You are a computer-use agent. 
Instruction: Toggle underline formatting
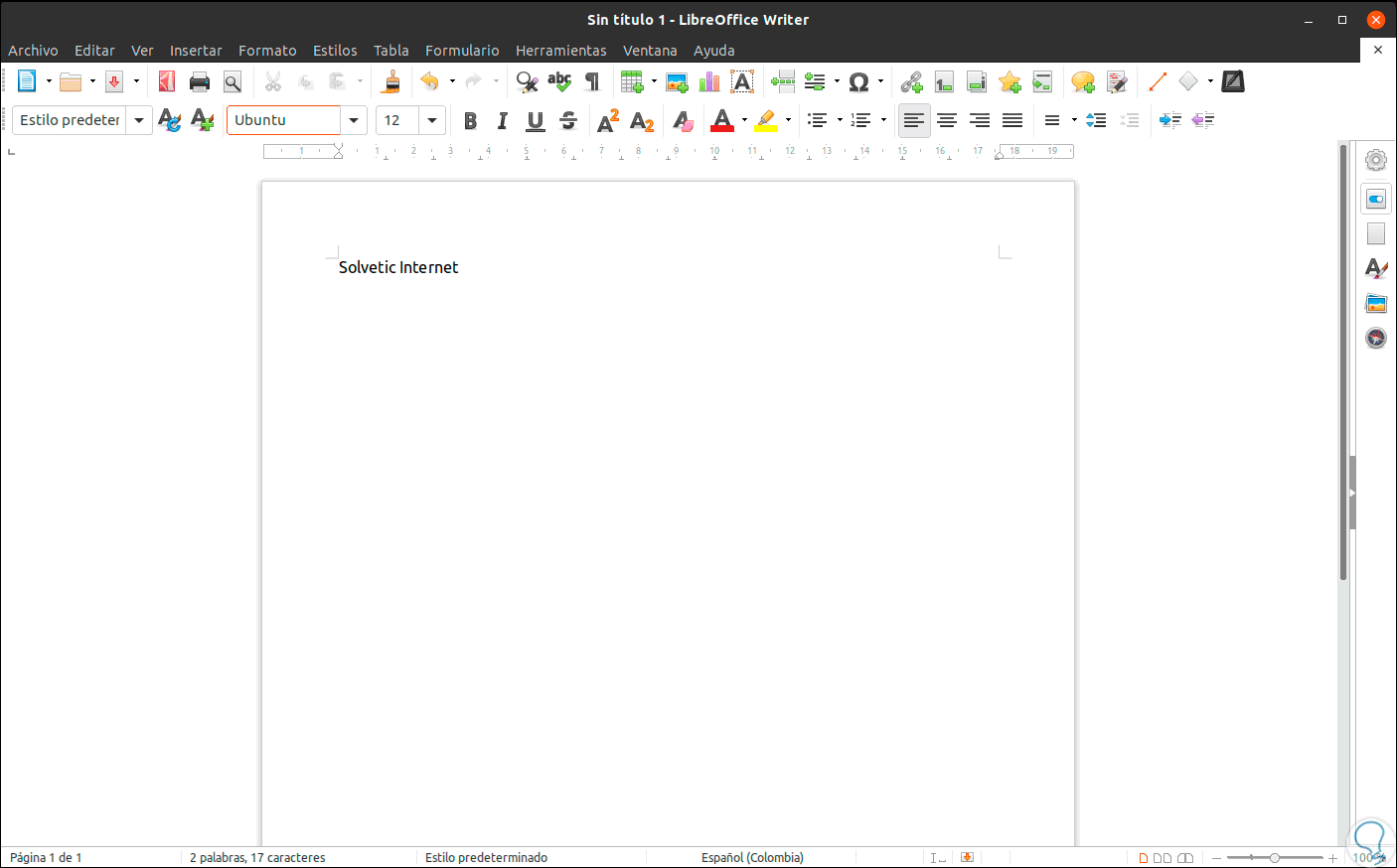click(x=536, y=120)
